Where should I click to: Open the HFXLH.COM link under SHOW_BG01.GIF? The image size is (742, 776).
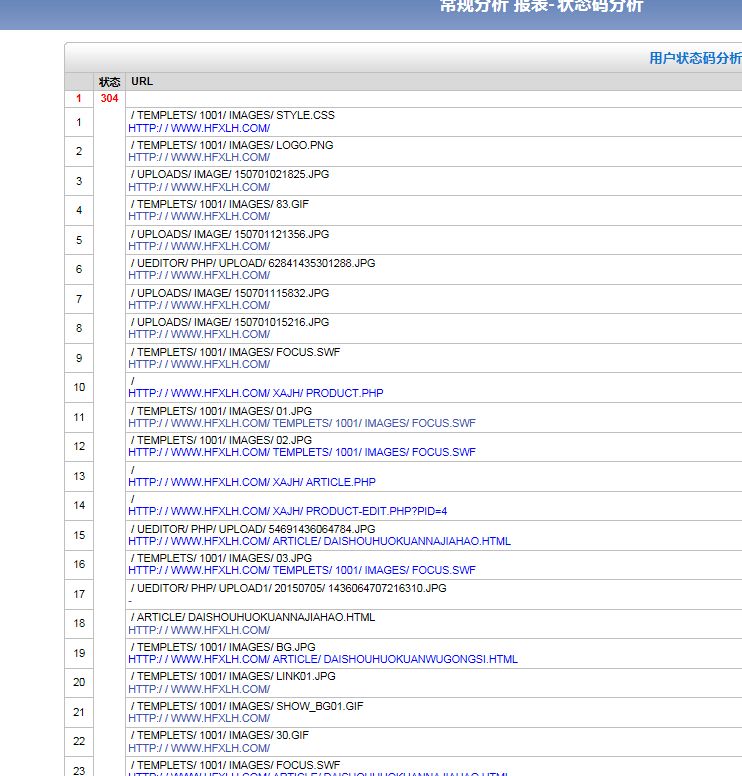199,718
